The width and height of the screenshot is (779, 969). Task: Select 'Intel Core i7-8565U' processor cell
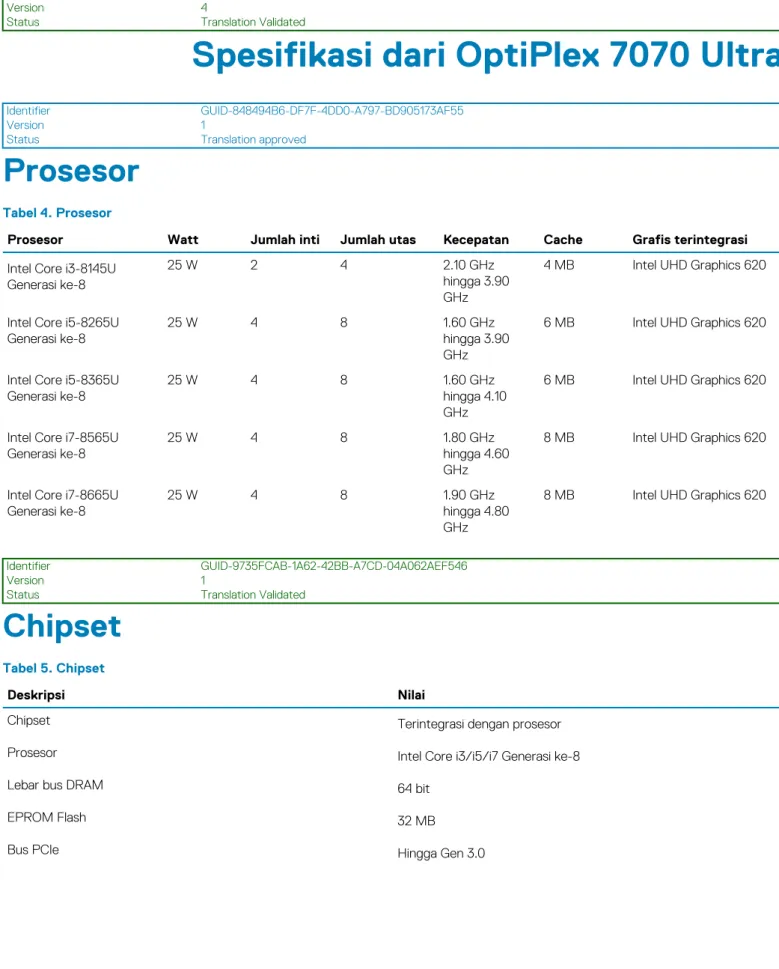(63, 446)
